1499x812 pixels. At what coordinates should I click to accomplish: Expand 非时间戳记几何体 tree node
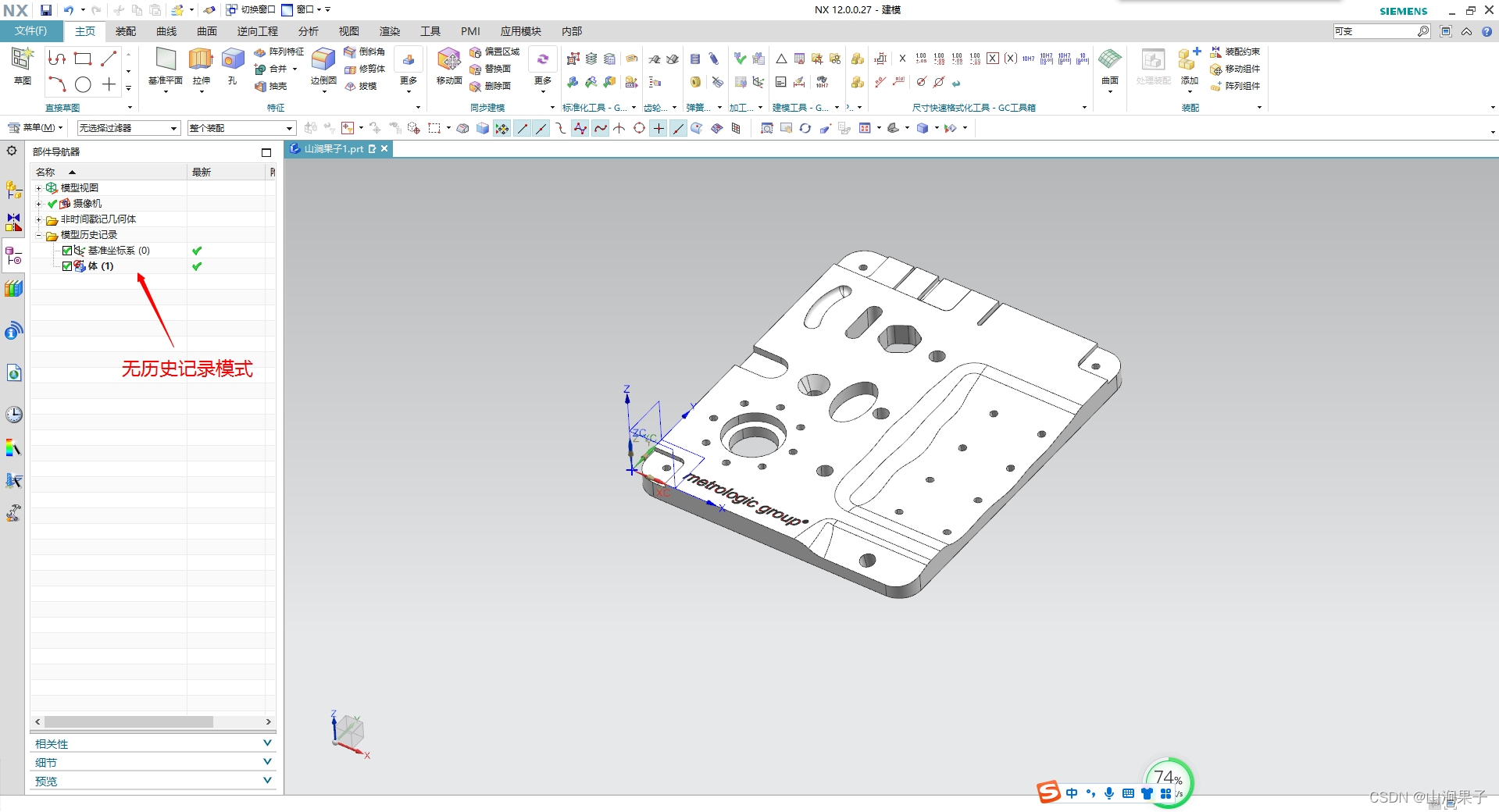[38, 219]
